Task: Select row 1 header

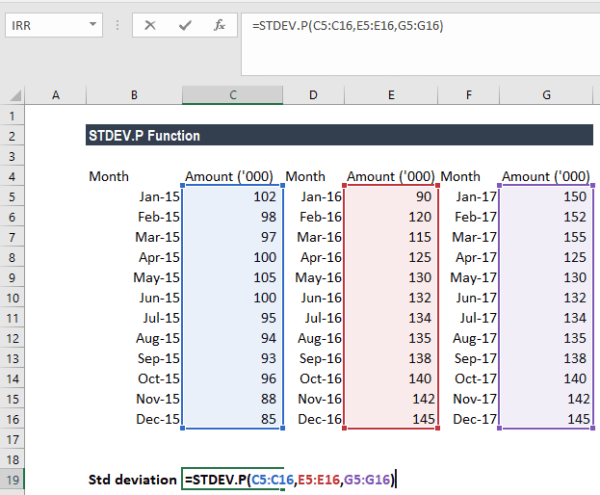Action: 12,116
